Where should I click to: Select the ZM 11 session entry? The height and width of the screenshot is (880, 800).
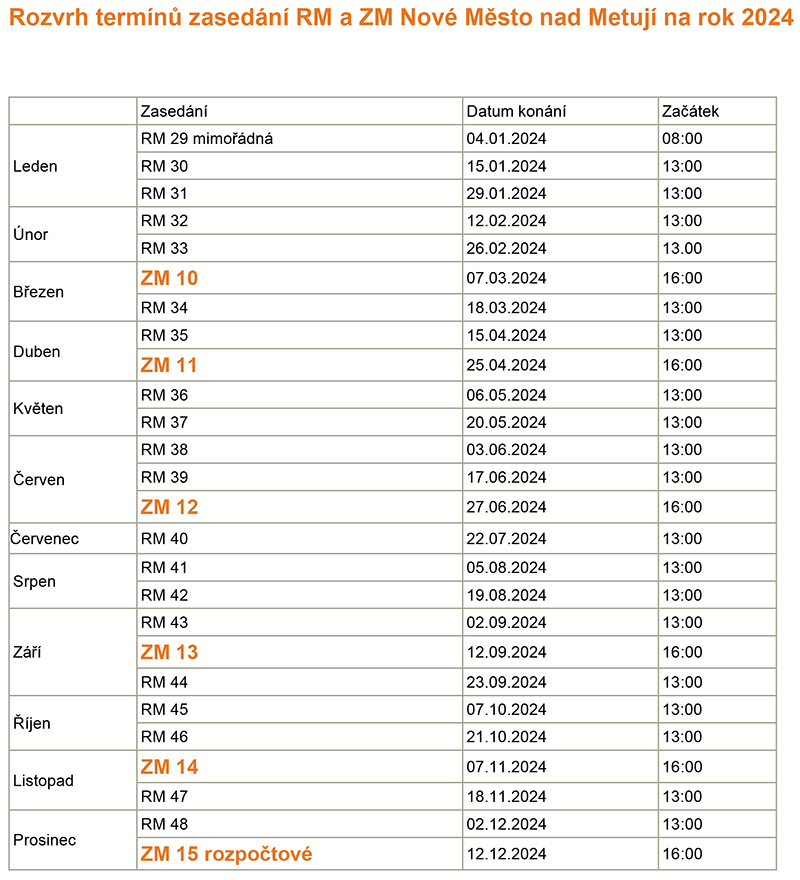[x=169, y=365]
